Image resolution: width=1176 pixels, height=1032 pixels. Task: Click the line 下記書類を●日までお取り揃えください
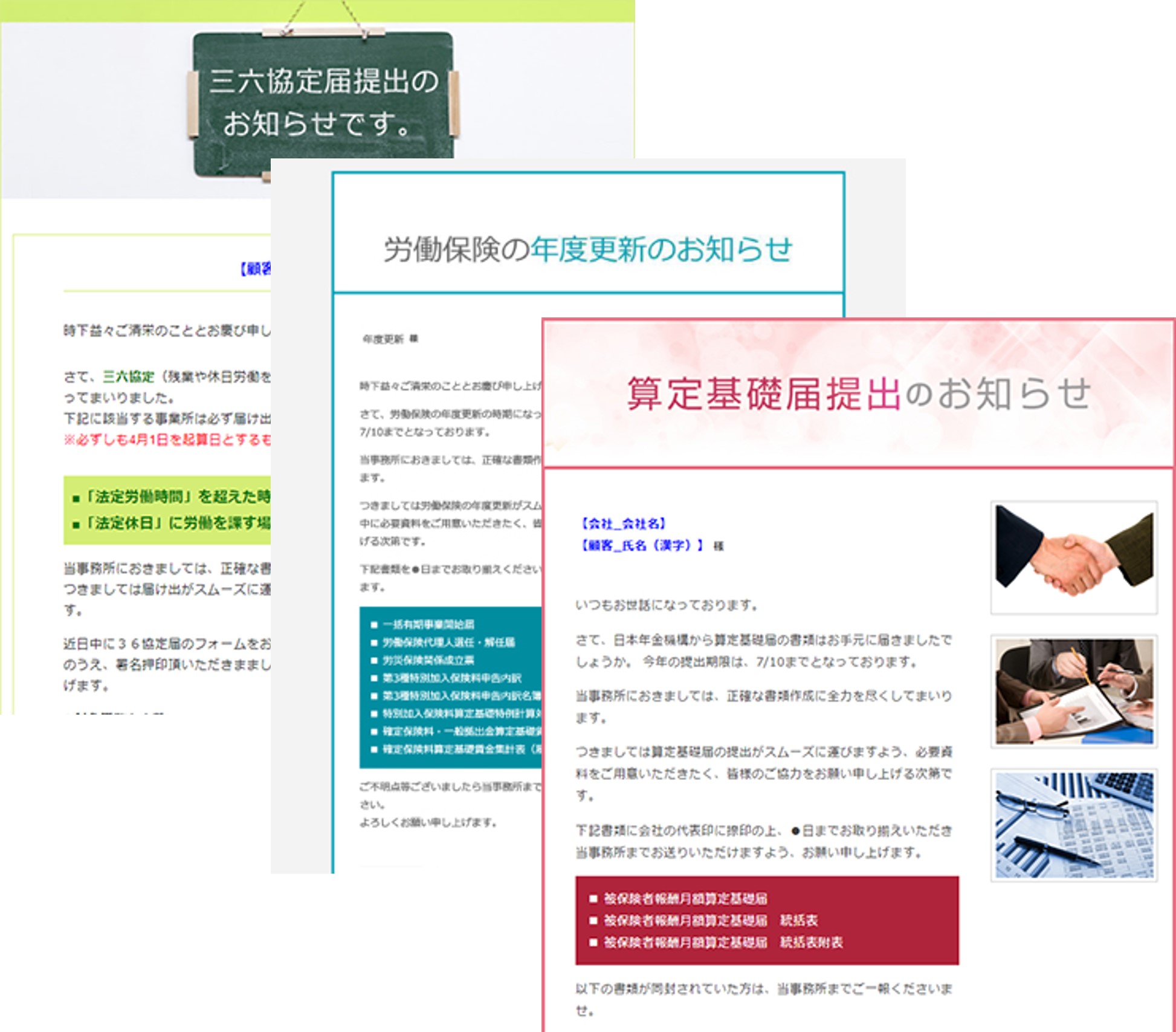point(451,569)
